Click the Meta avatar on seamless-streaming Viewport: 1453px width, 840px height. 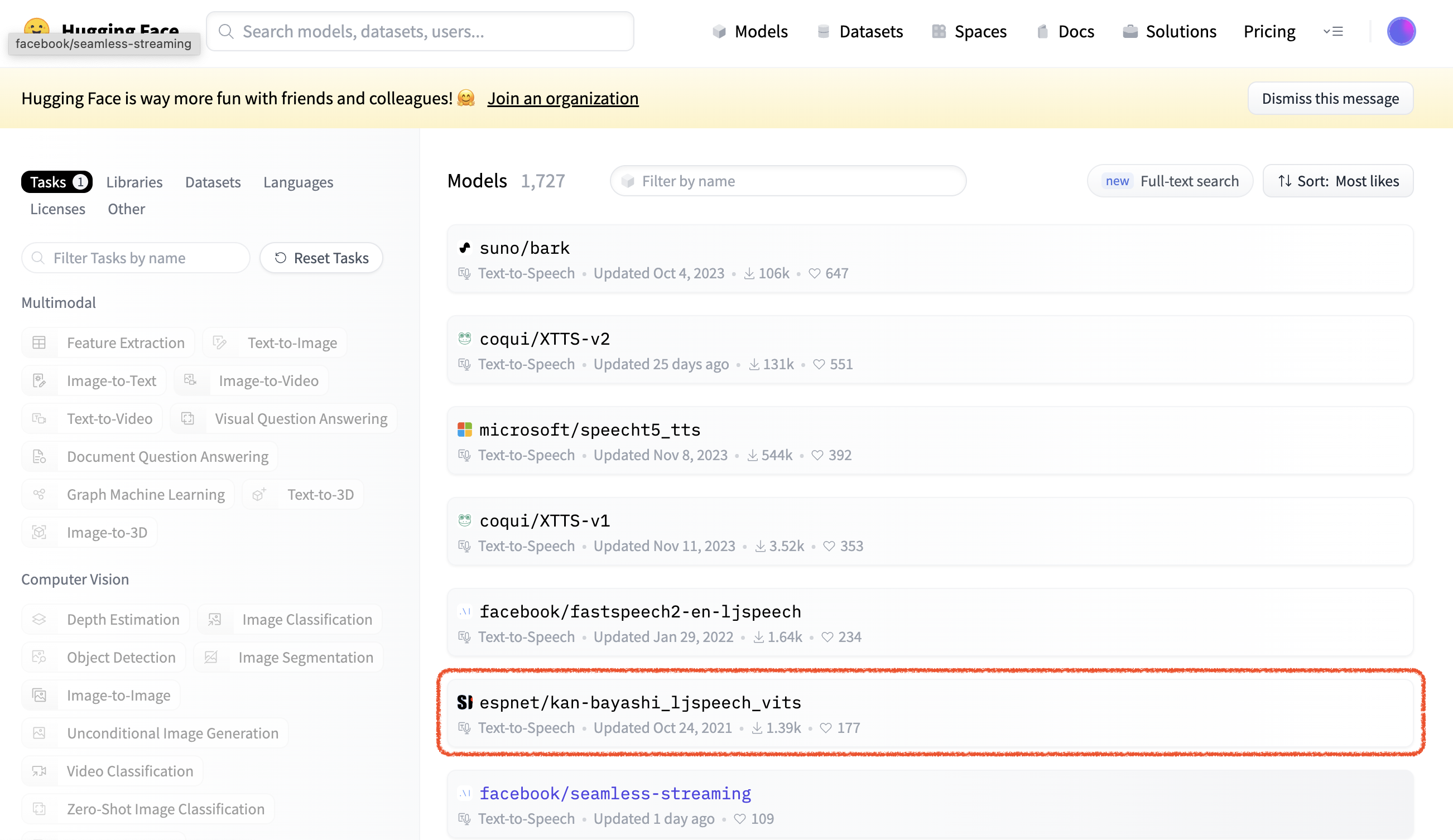coord(465,793)
